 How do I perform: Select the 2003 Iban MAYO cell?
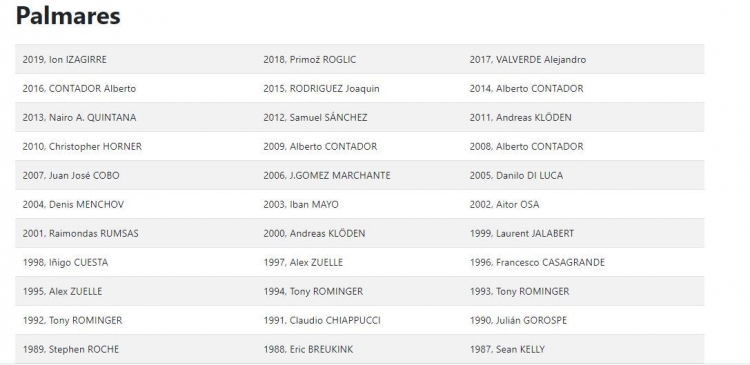pos(301,204)
